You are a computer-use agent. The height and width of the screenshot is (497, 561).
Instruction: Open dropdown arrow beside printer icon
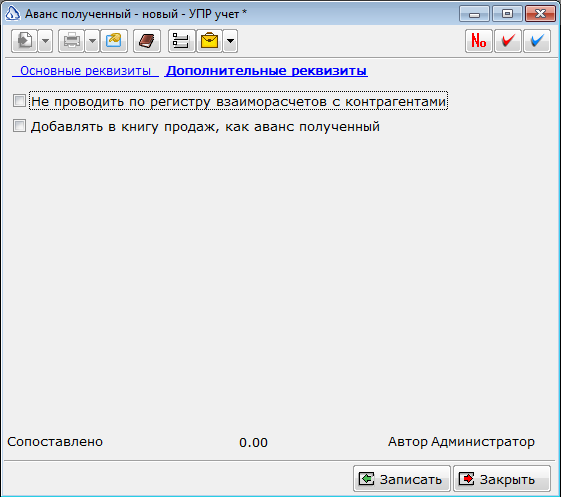tap(92, 41)
